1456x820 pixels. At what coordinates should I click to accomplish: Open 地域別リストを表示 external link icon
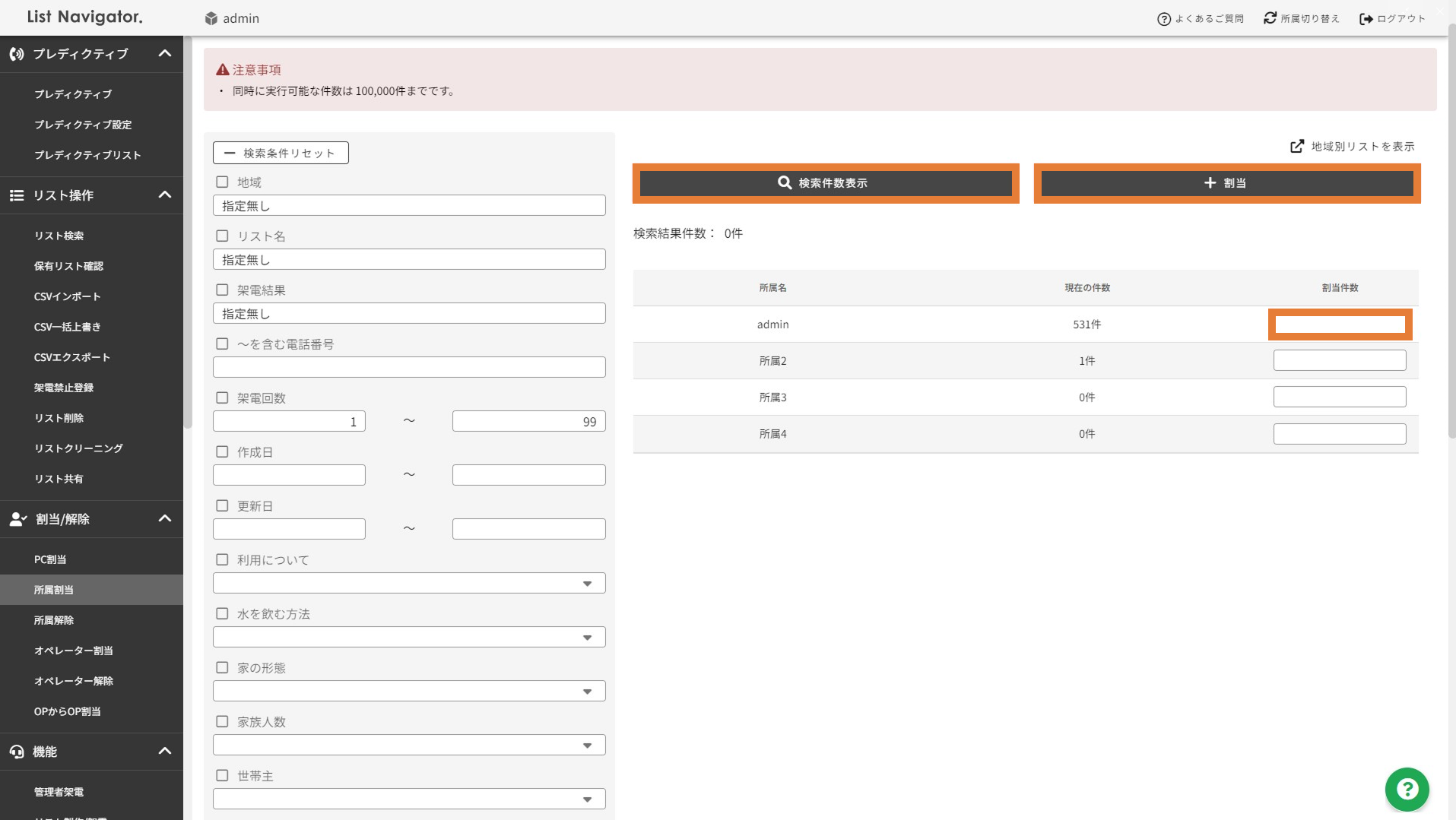[x=1297, y=146]
